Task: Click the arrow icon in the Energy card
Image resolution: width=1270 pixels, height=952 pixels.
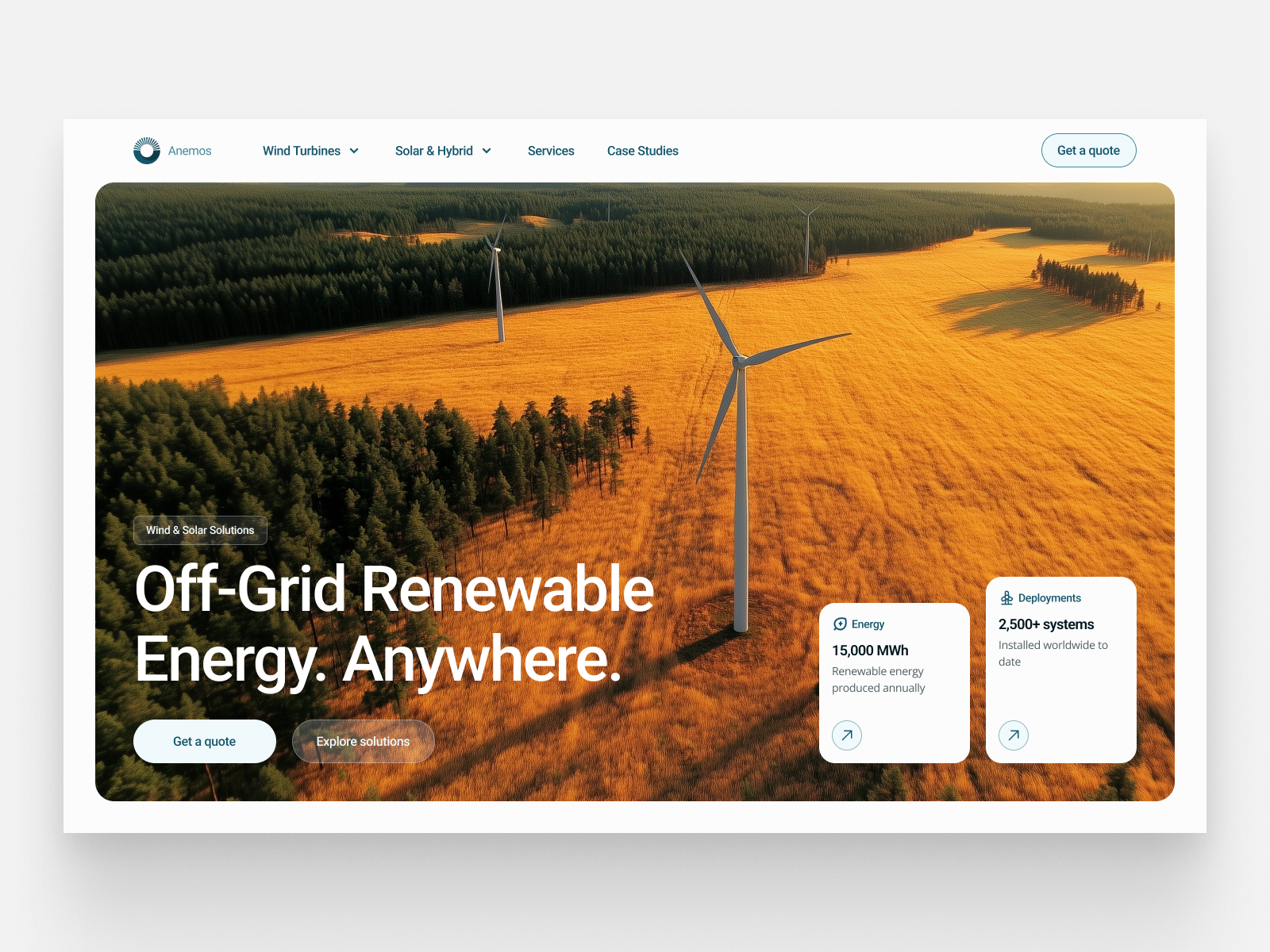Action: [x=847, y=735]
